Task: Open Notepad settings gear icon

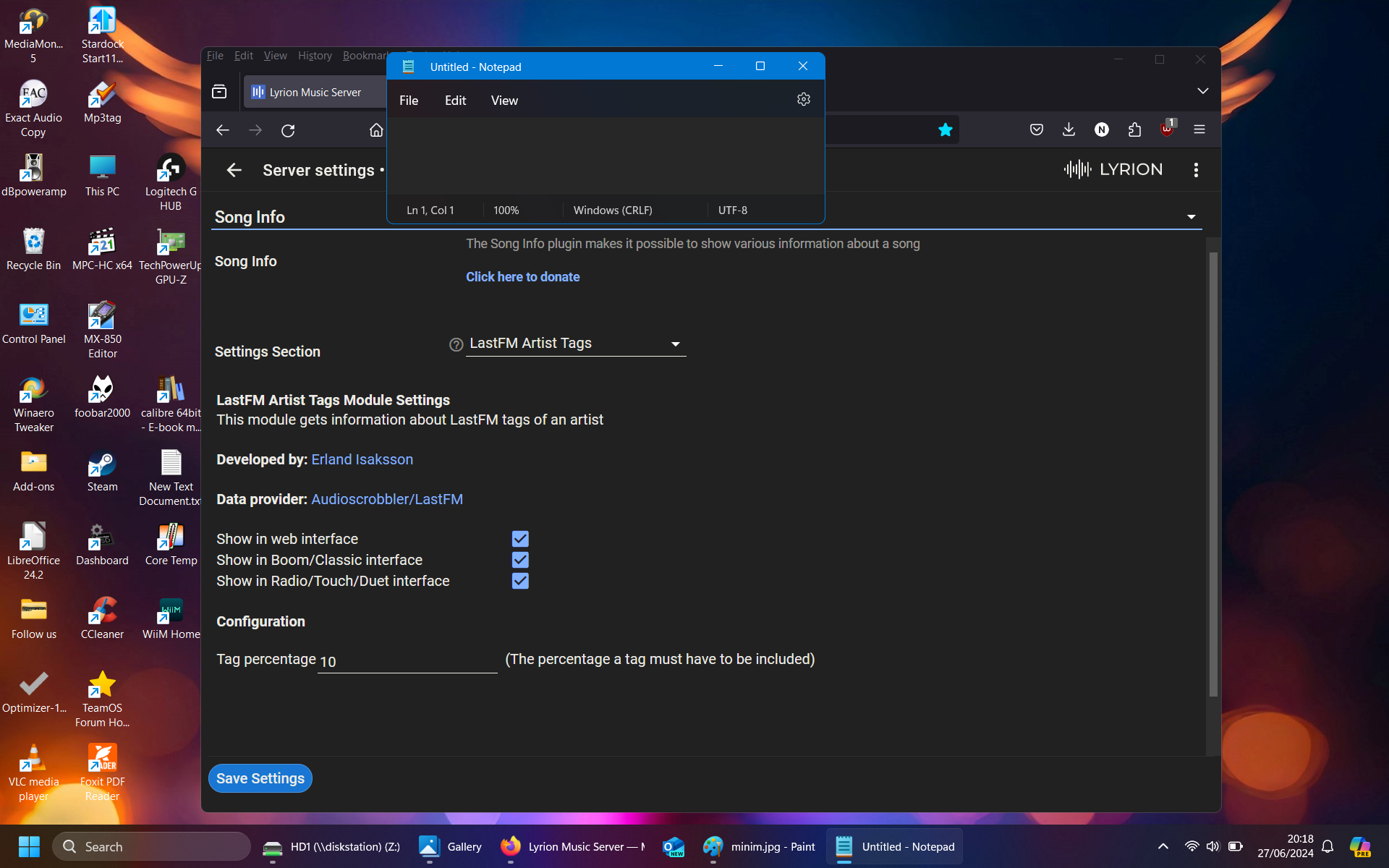Action: tap(803, 100)
